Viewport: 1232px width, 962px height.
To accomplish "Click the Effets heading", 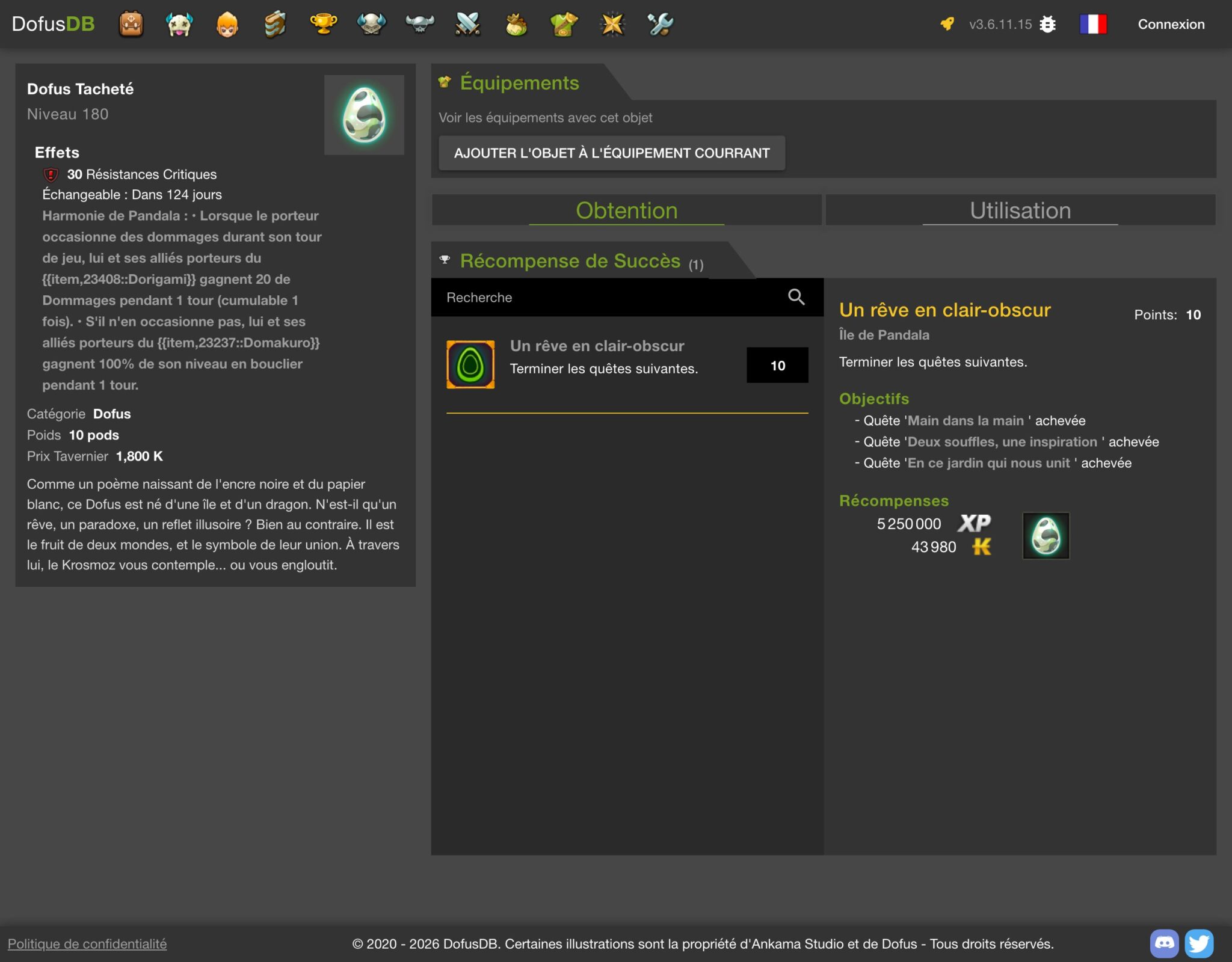I will point(57,152).
